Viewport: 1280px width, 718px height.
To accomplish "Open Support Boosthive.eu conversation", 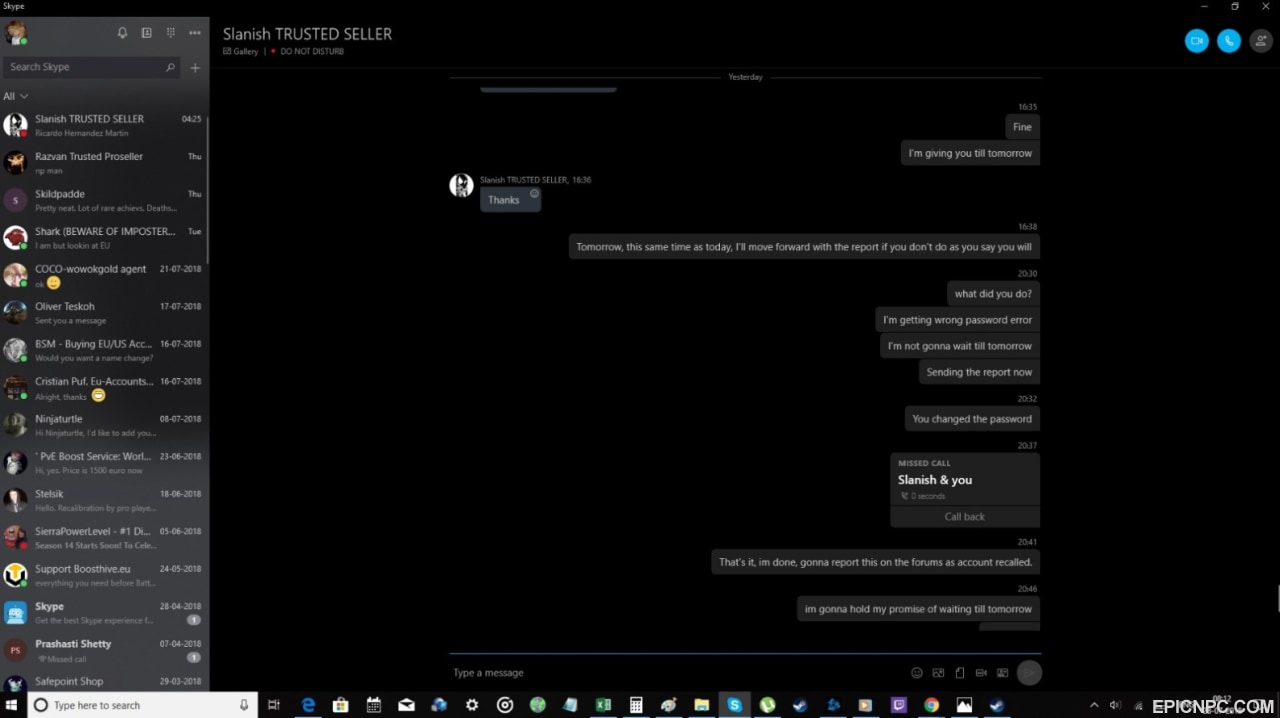I will tap(104, 575).
